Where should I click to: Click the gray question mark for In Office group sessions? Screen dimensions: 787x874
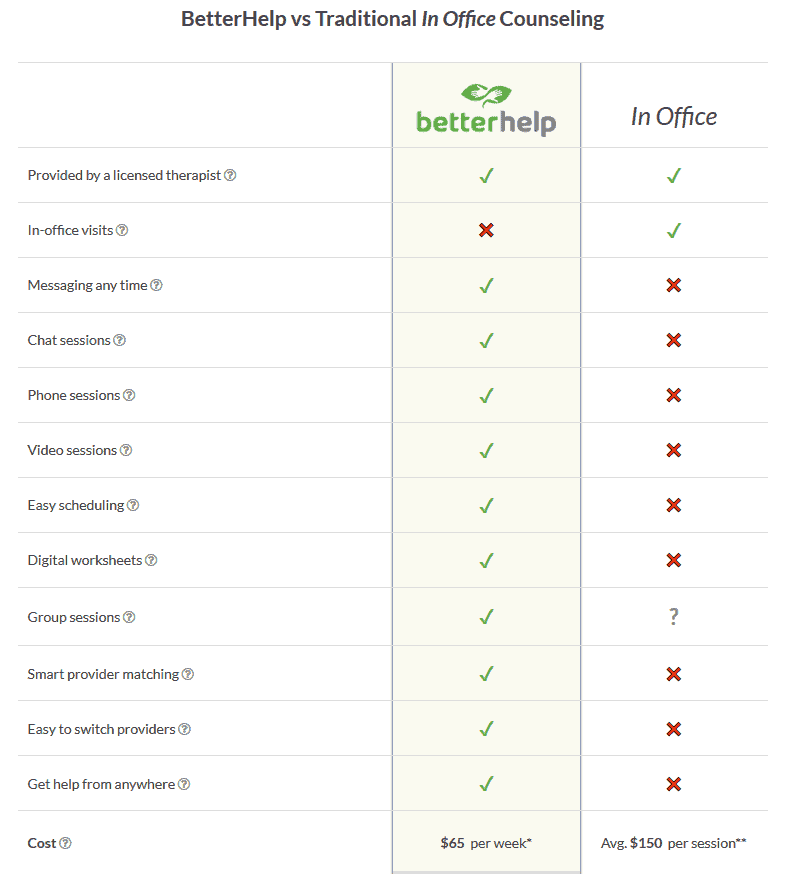click(674, 616)
